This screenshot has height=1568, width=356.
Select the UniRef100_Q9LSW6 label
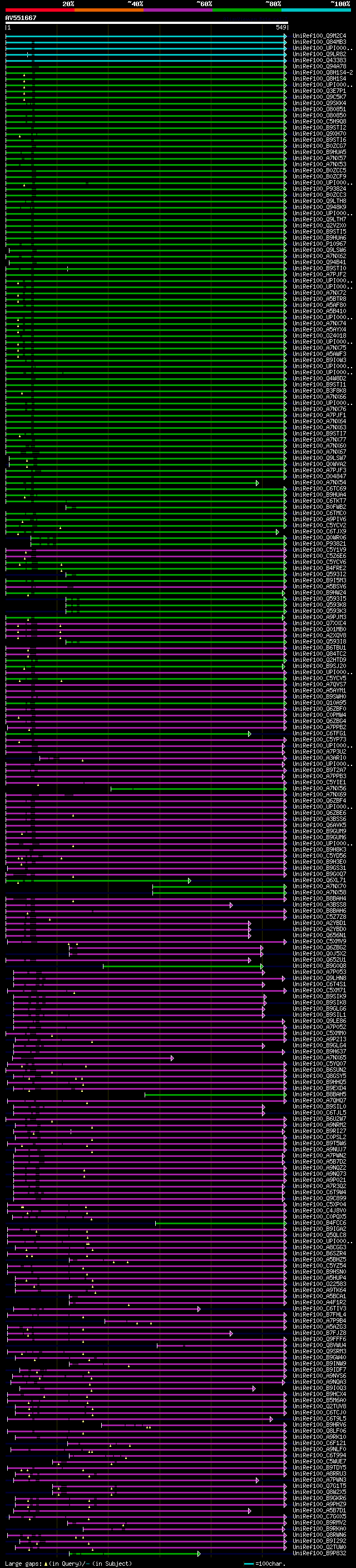(319, 250)
